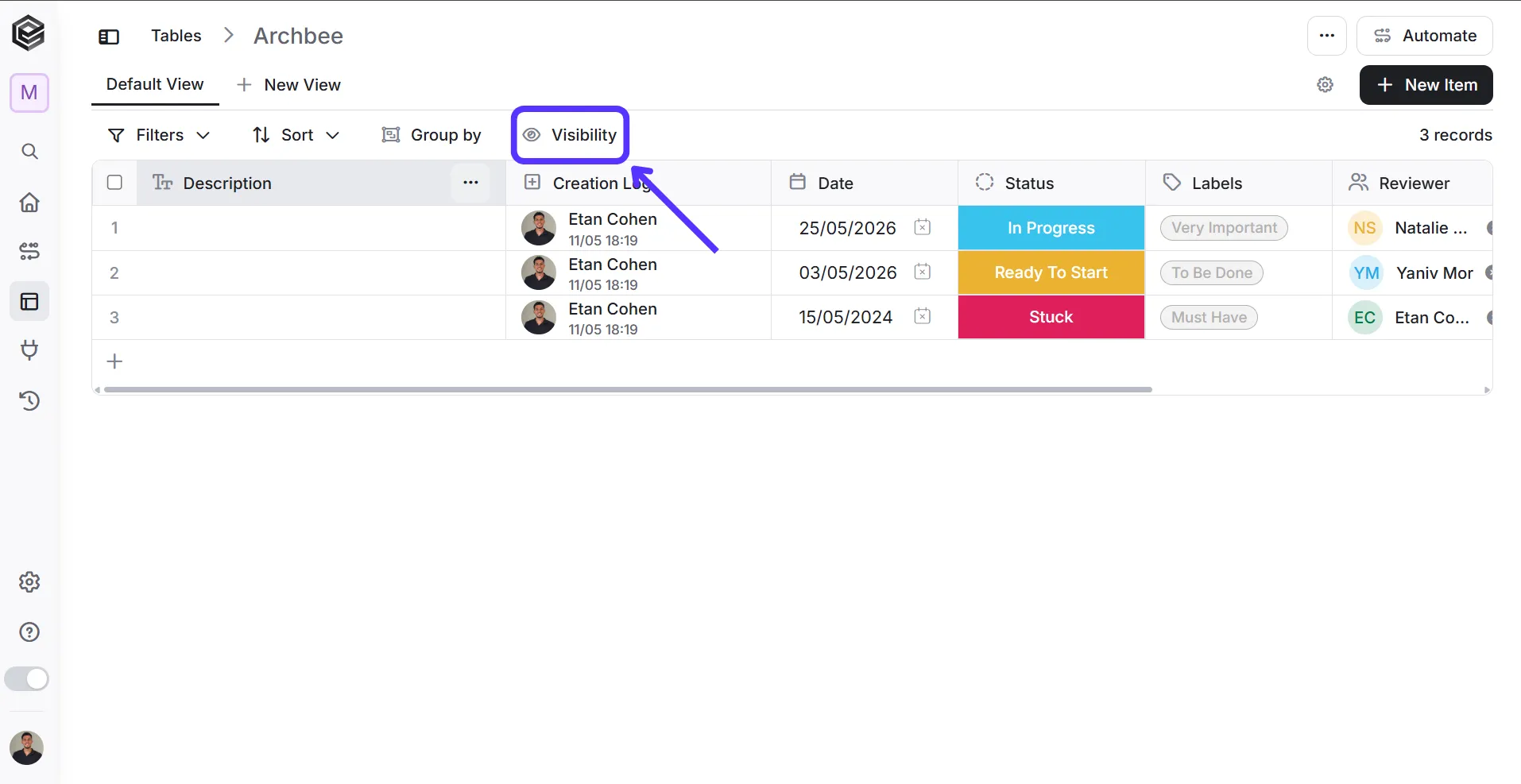1521x784 pixels.
Task: Open the table view settings gear
Action: pos(1325,85)
